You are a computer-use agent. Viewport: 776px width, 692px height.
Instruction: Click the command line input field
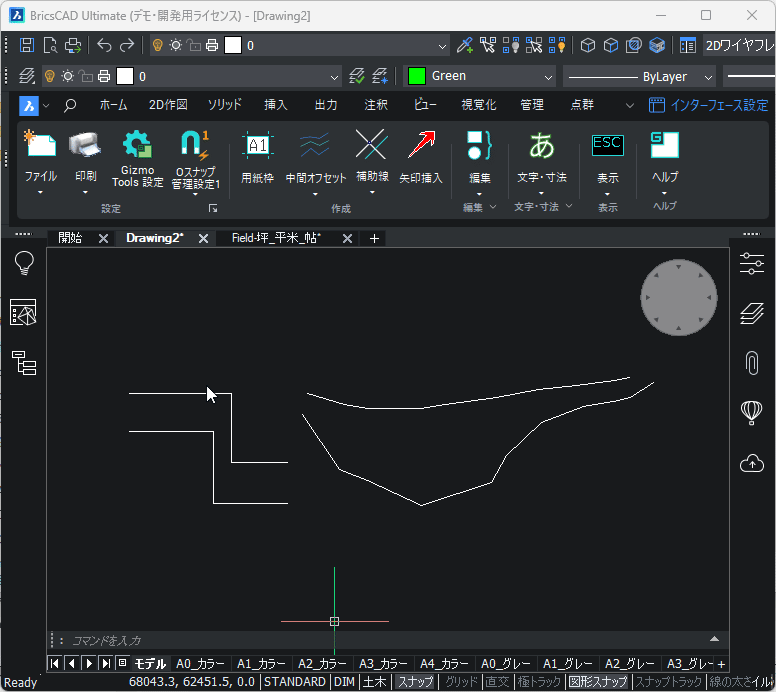point(380,640)
